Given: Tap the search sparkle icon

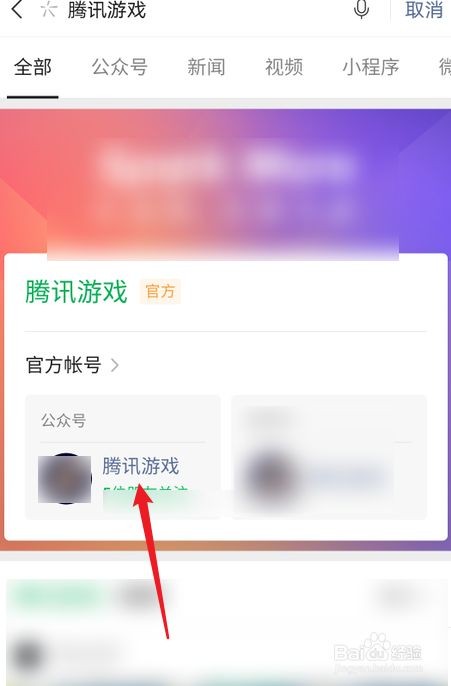Looking at the screenshot, I should tap(48, 10).
